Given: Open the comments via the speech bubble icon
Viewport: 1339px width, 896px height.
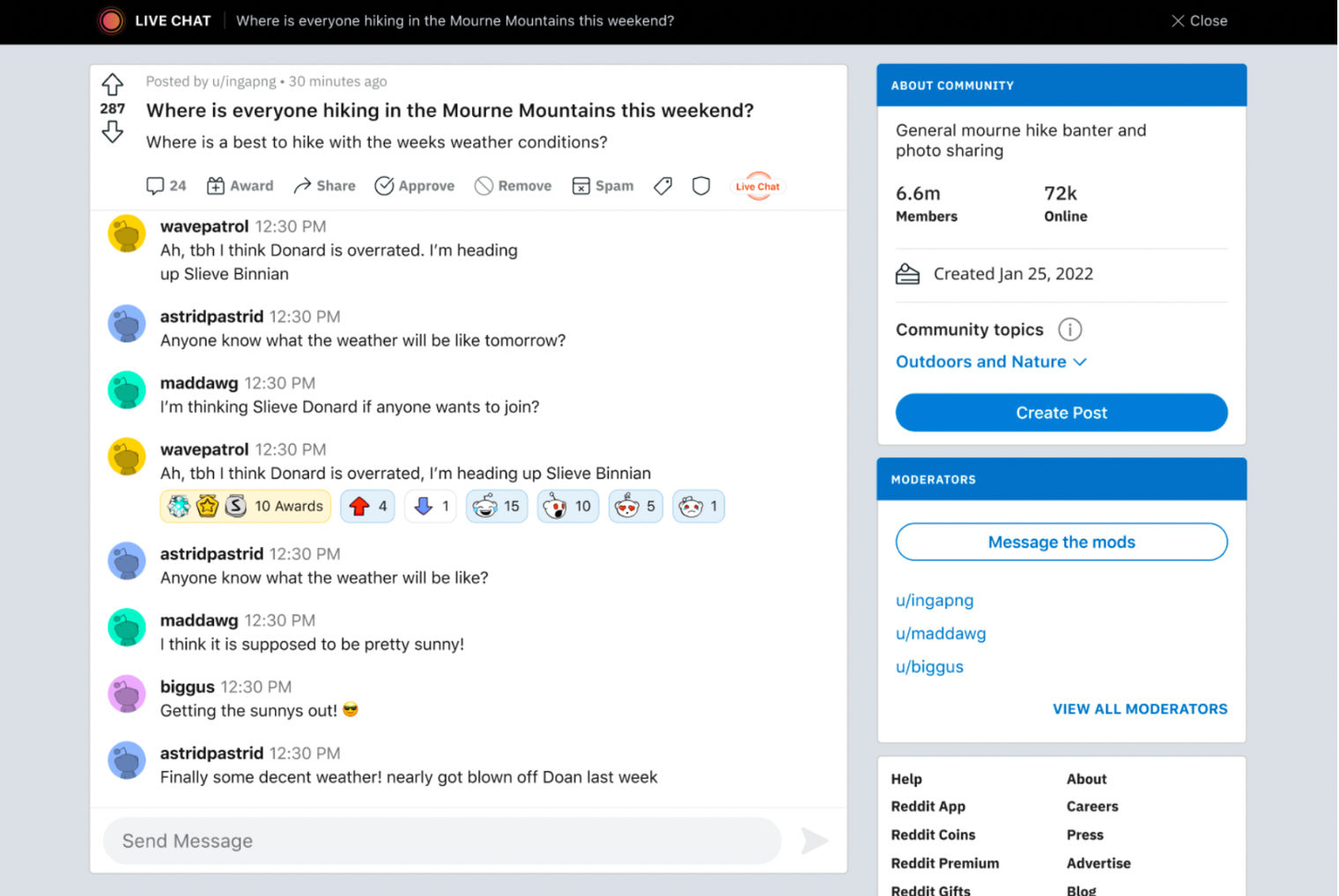Looking at the screenshot, I should click(x=166, y=186).
